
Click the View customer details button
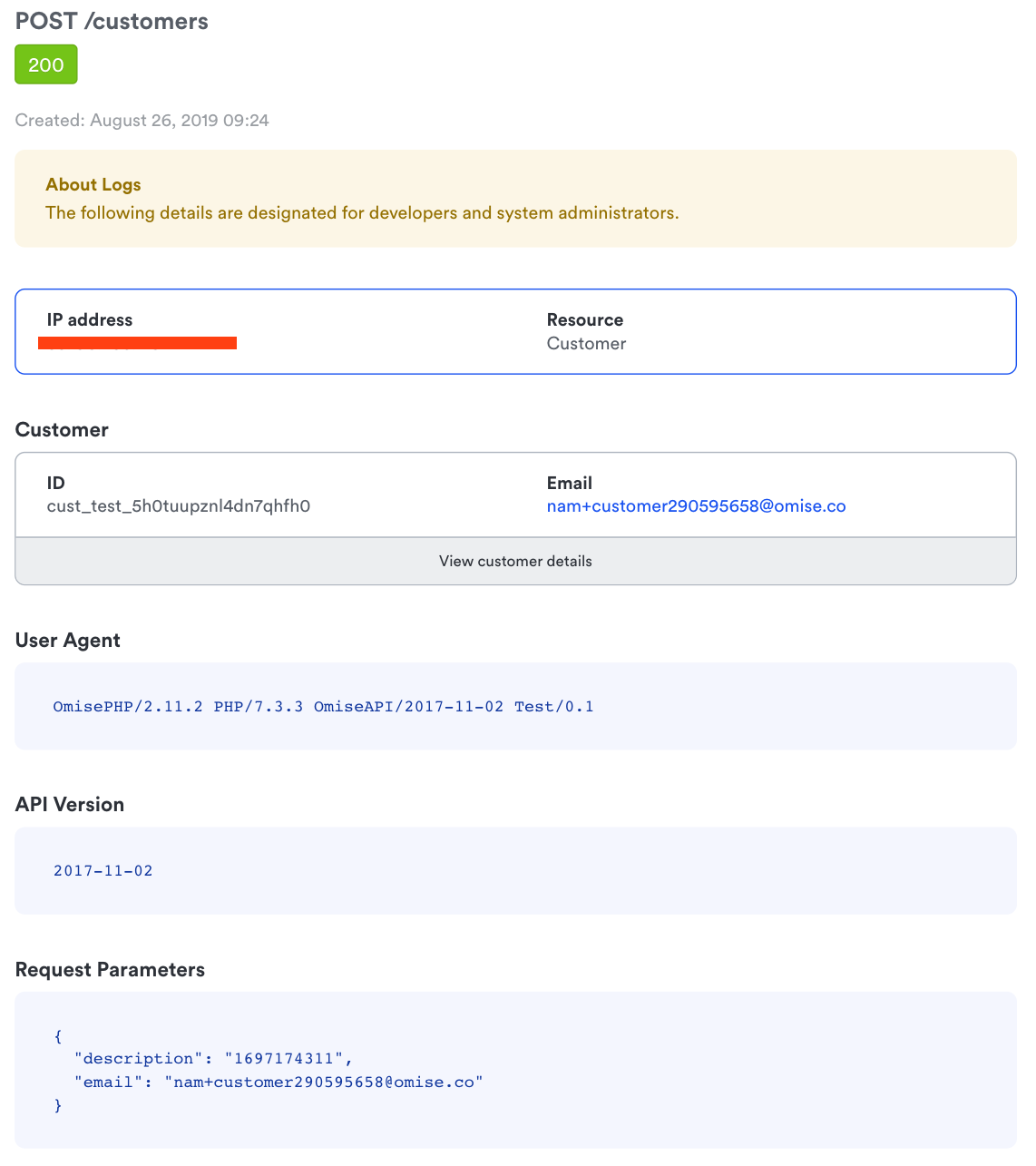pos(515,561)
